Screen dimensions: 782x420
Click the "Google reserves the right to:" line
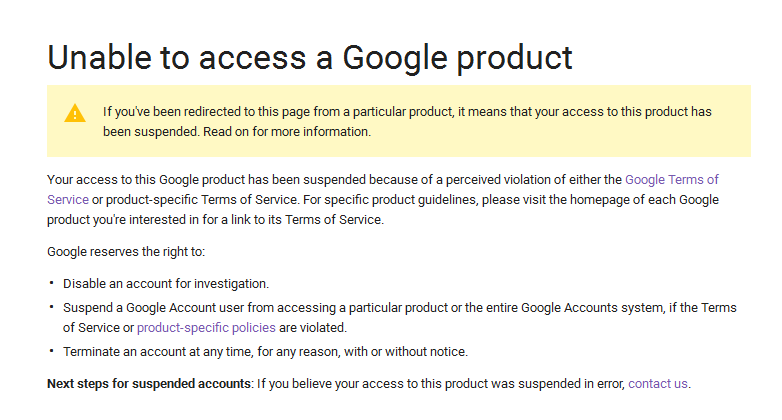[126, 252]
